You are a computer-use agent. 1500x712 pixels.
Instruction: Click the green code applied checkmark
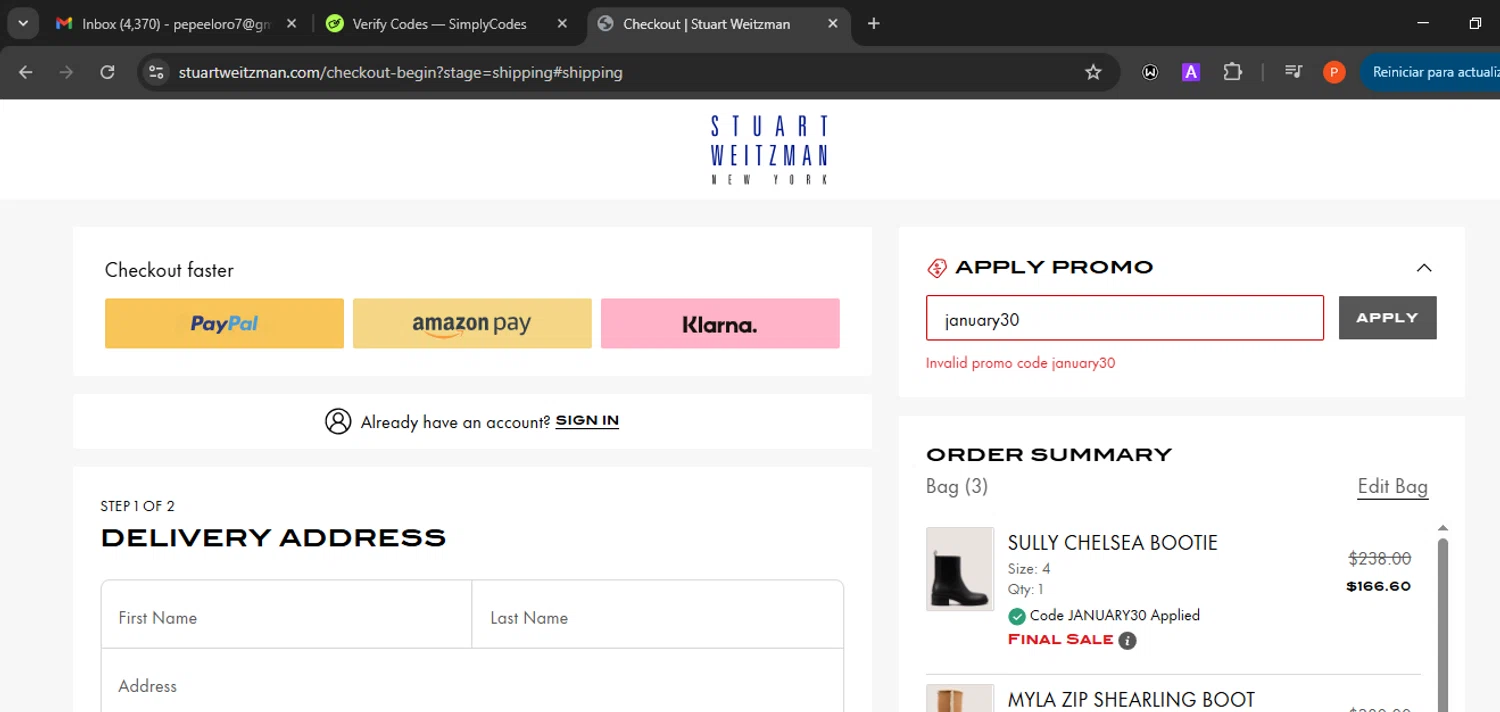coord(1017,616)
